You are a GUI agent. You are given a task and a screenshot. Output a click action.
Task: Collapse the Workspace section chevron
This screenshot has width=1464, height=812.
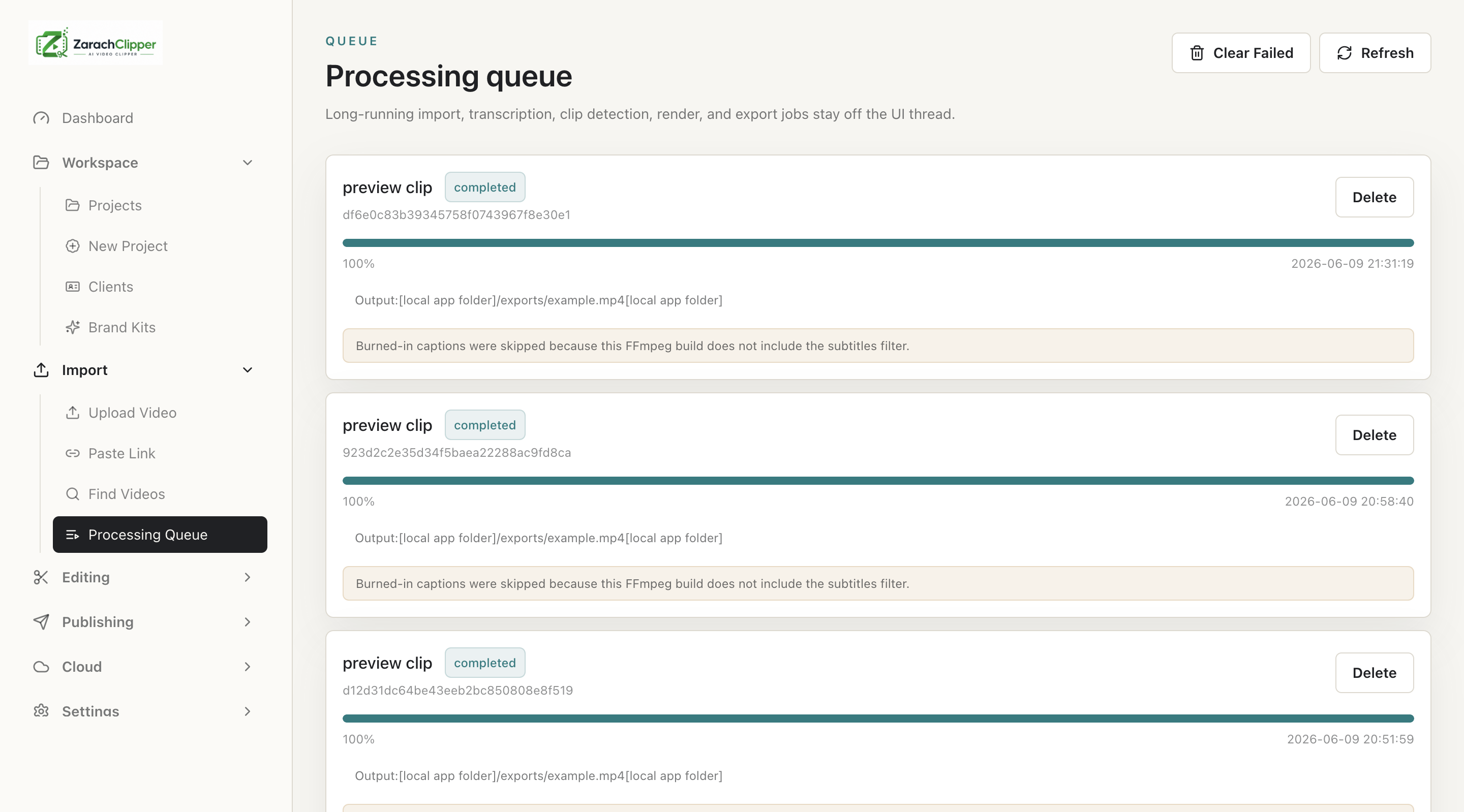click(x=247, y=163)
